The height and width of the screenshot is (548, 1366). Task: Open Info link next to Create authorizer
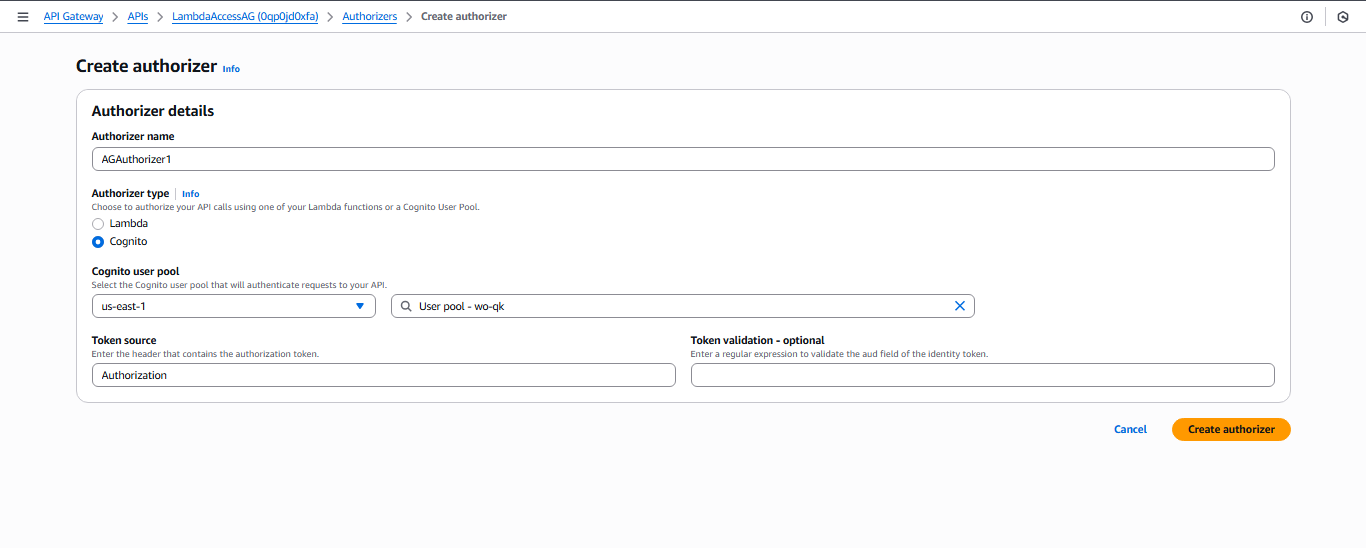click(231, 69)
